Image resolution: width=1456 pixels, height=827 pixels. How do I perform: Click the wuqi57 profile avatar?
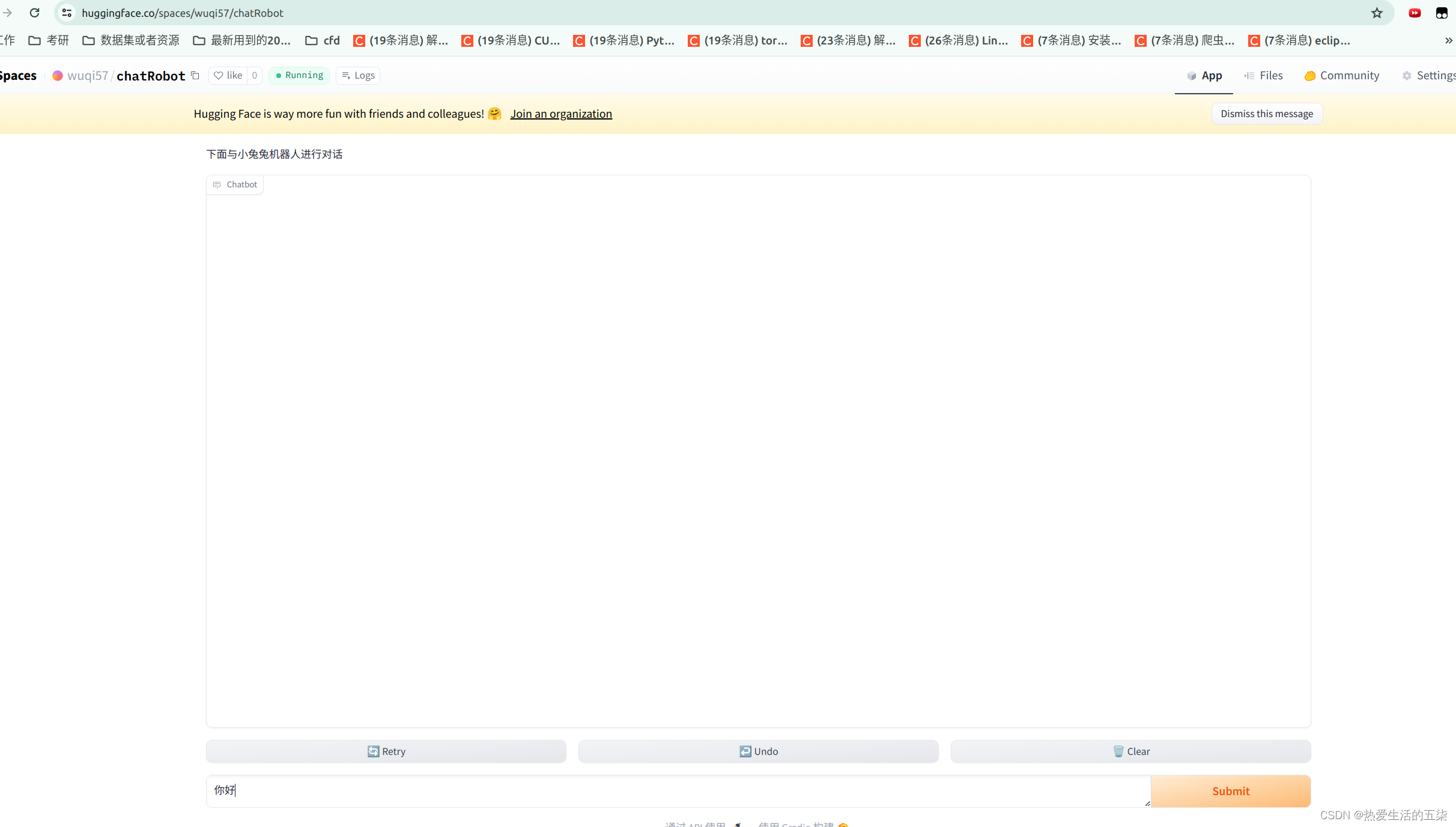point(58,76)
